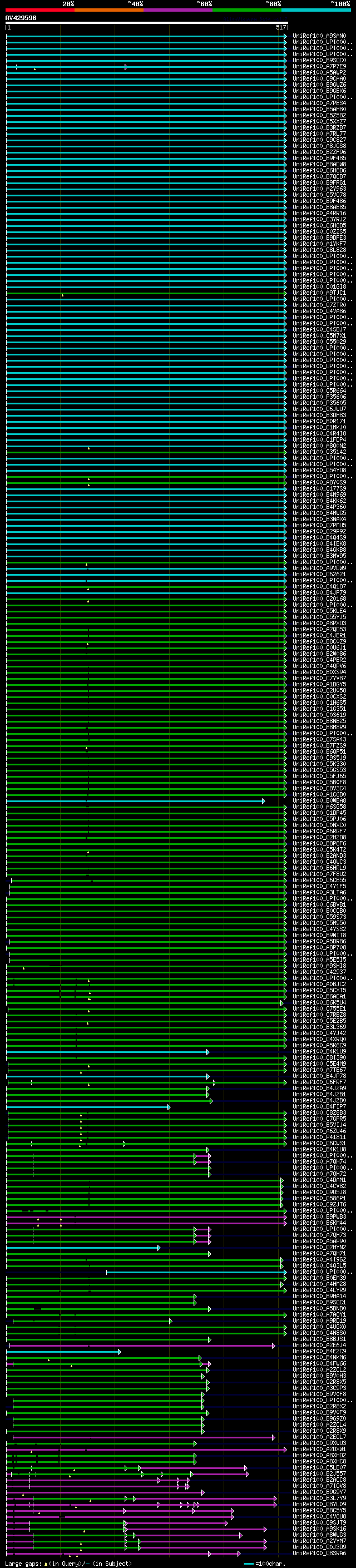
Task: Click hit label UniRef100_C4V8U8
Action: [319, 1516]
